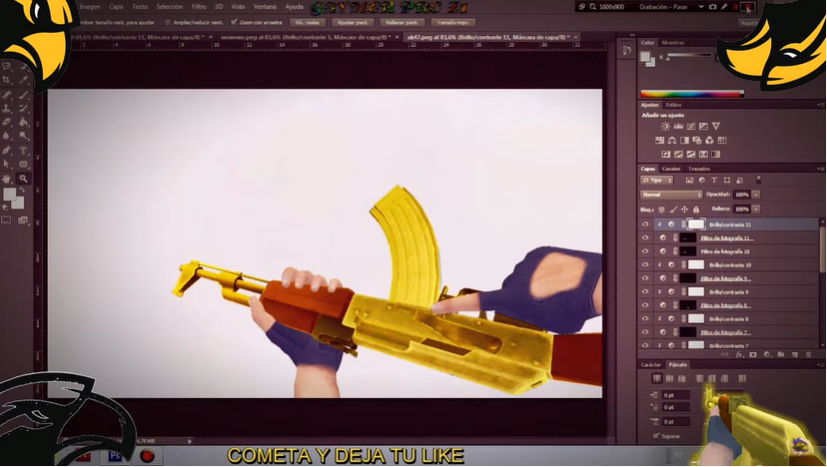Viewport: 827px width, 467px height.
Task: Hide the Brillo/contraste 11 layer
Action: coord(645,224)
